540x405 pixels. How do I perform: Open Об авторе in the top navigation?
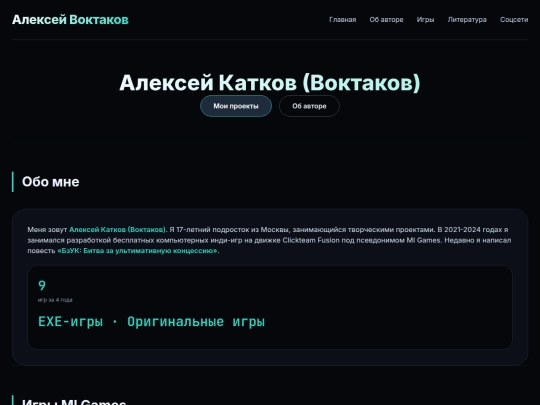coord(386,20)
